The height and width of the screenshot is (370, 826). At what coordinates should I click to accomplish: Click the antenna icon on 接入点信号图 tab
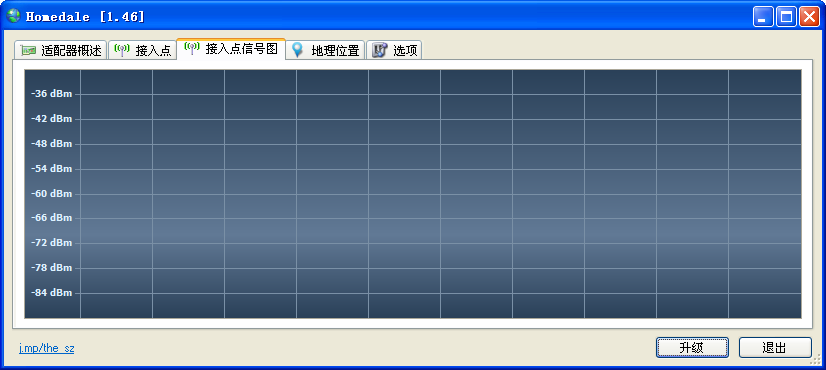[x=192, y=48]
